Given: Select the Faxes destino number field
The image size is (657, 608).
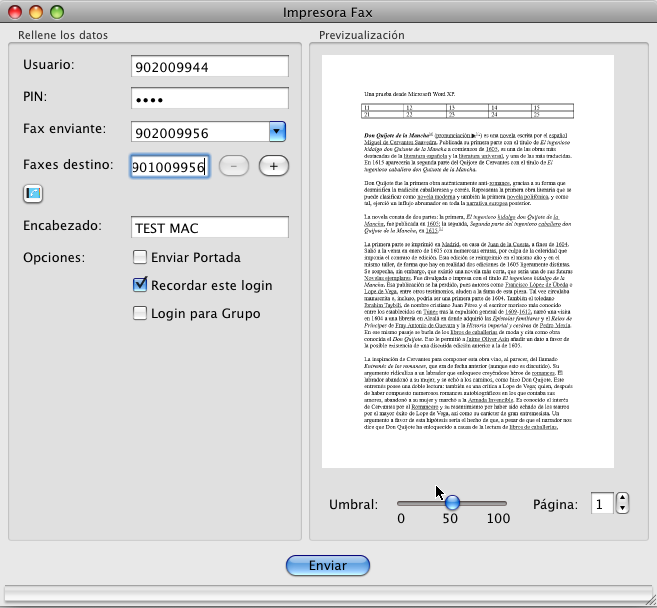Looking at the screenshot, I should pos(168,167).
